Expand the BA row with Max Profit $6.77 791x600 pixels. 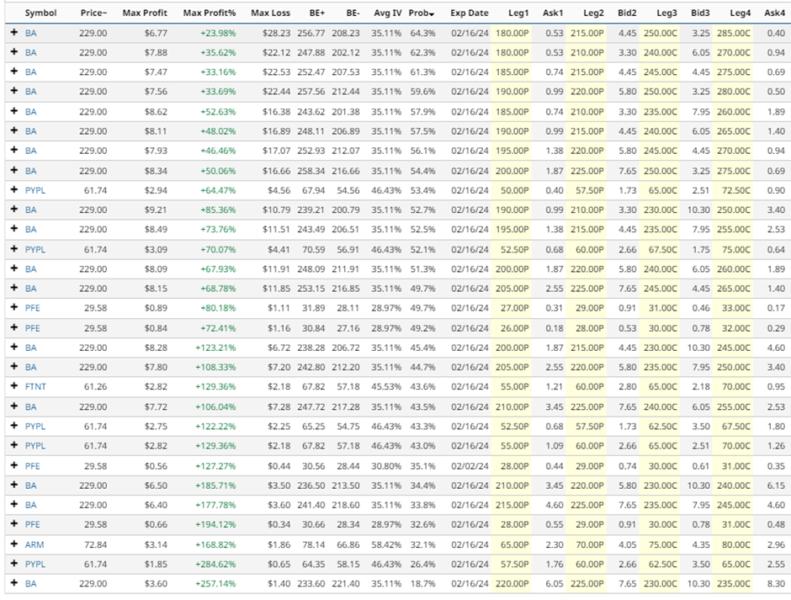[14, 32]
